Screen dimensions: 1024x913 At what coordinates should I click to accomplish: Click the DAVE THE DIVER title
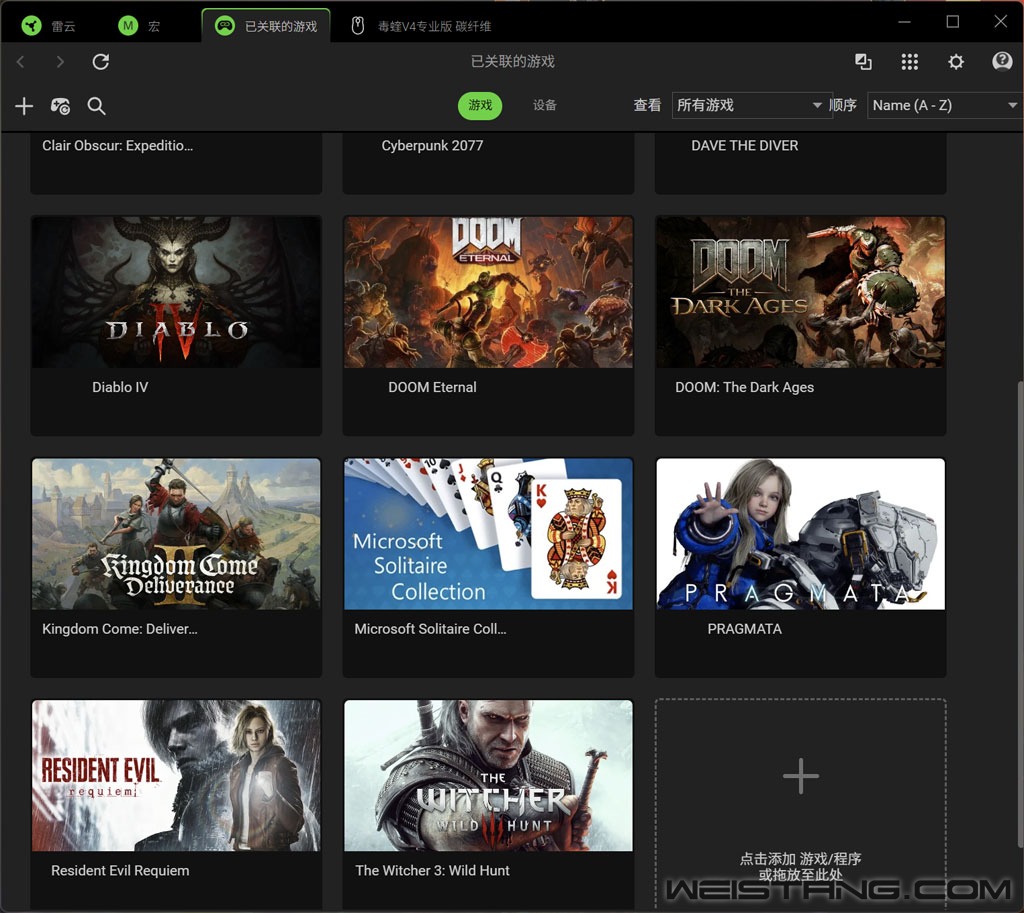coord(744,146)
